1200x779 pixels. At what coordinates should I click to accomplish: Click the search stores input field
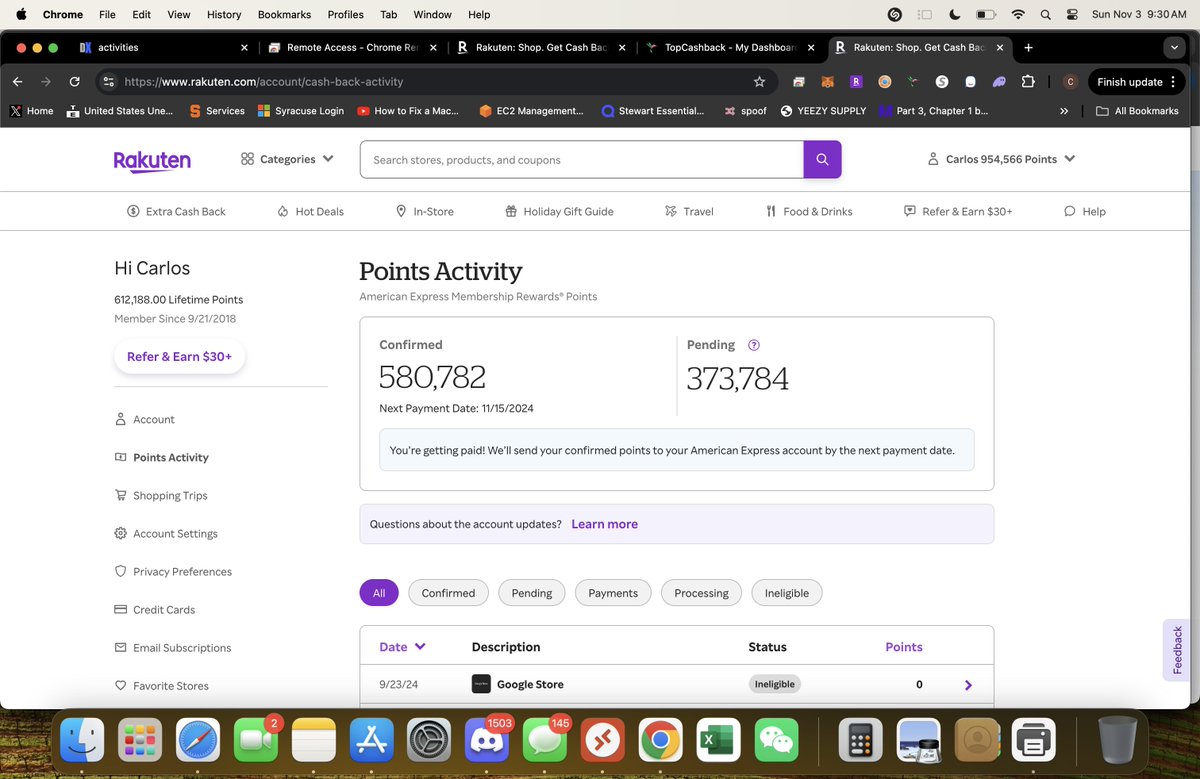point(582,160)
